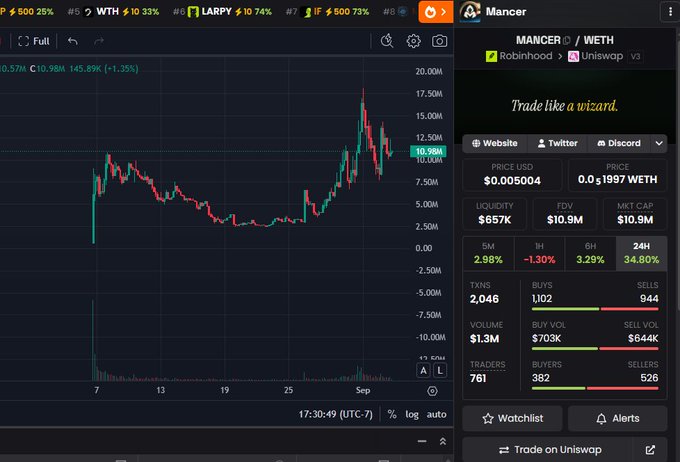Toggle log scale in bottom bar
680x462 pixels.
[x=412, y=414]
